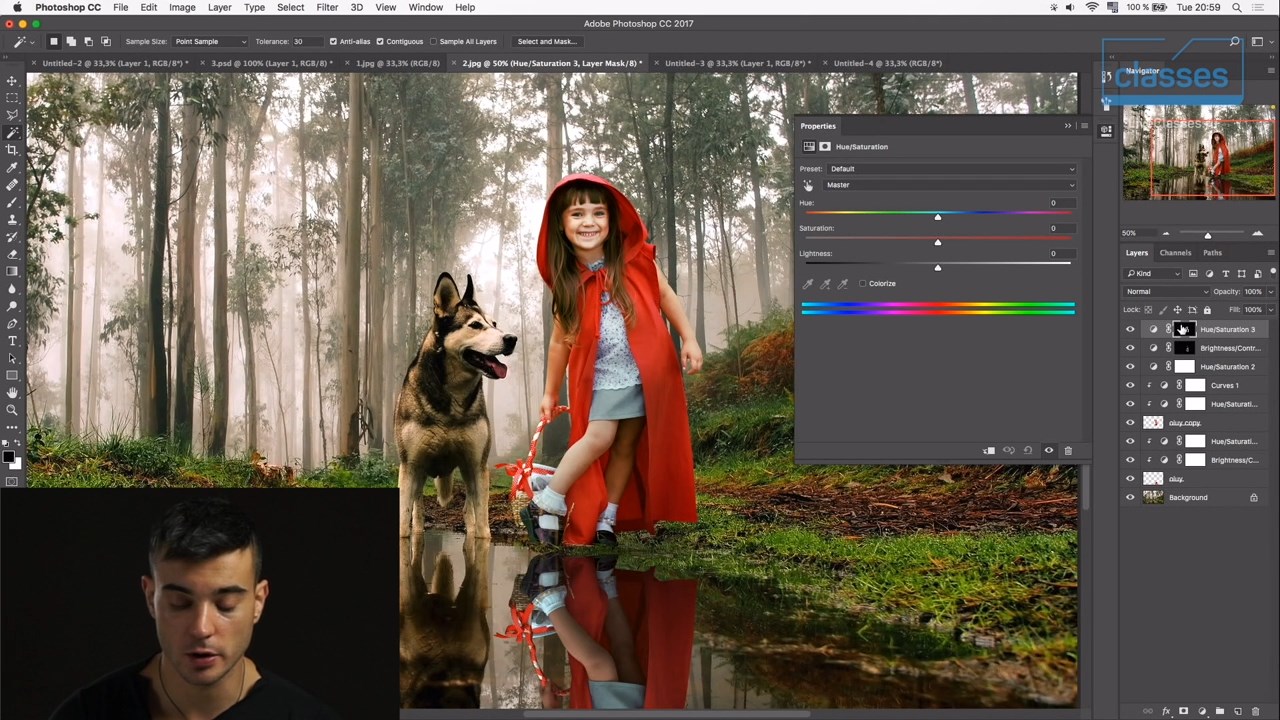Delete adjustment layer via Properties trash icon
Image resolution: width=1280 pixels, height=720 pixels.
[x=1068, y=451]
